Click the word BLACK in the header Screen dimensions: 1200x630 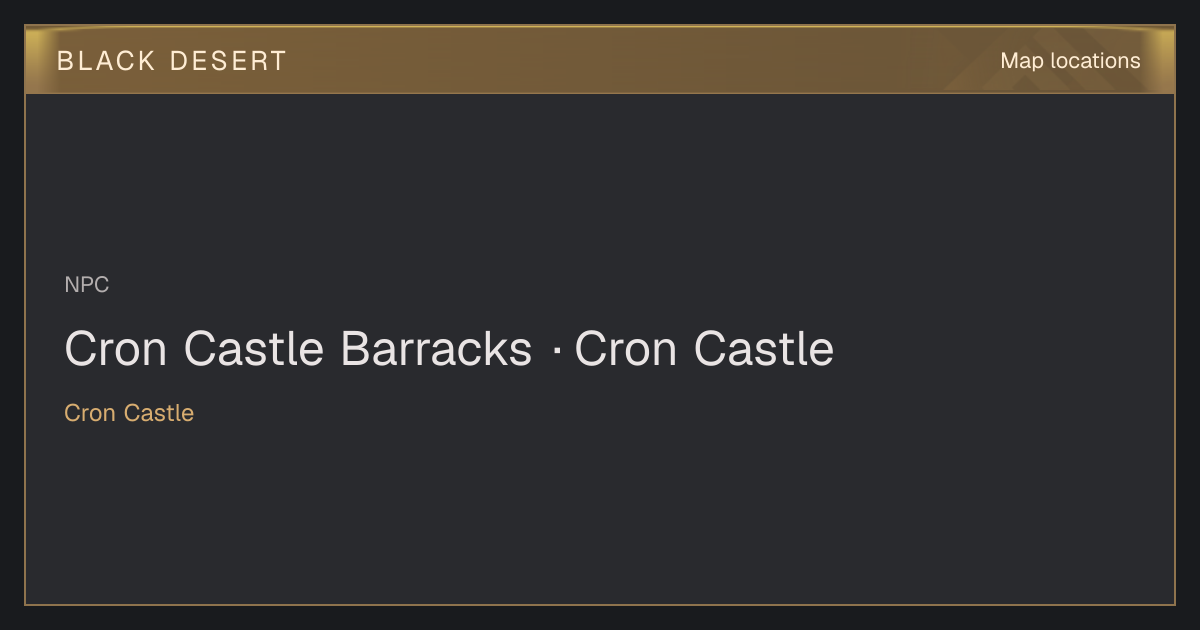[106, 61]
